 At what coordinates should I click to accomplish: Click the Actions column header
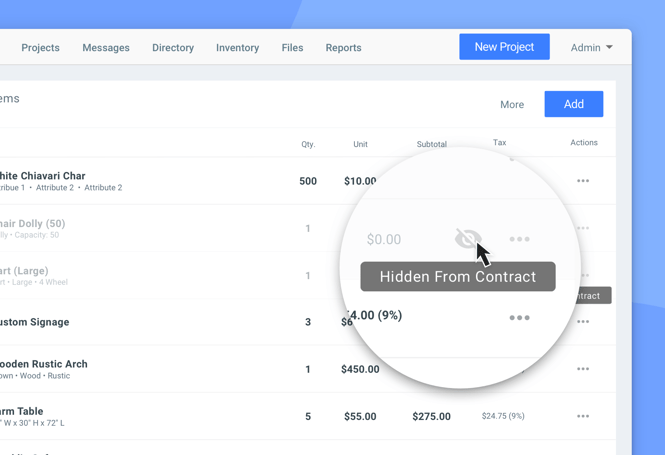(x=584, y=142)
